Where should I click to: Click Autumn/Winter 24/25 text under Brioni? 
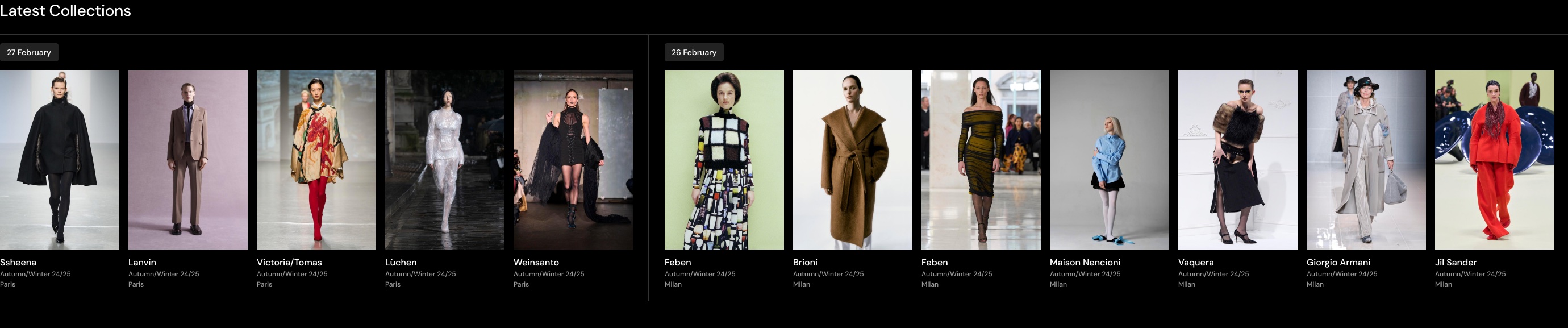(x=828, y=274)
